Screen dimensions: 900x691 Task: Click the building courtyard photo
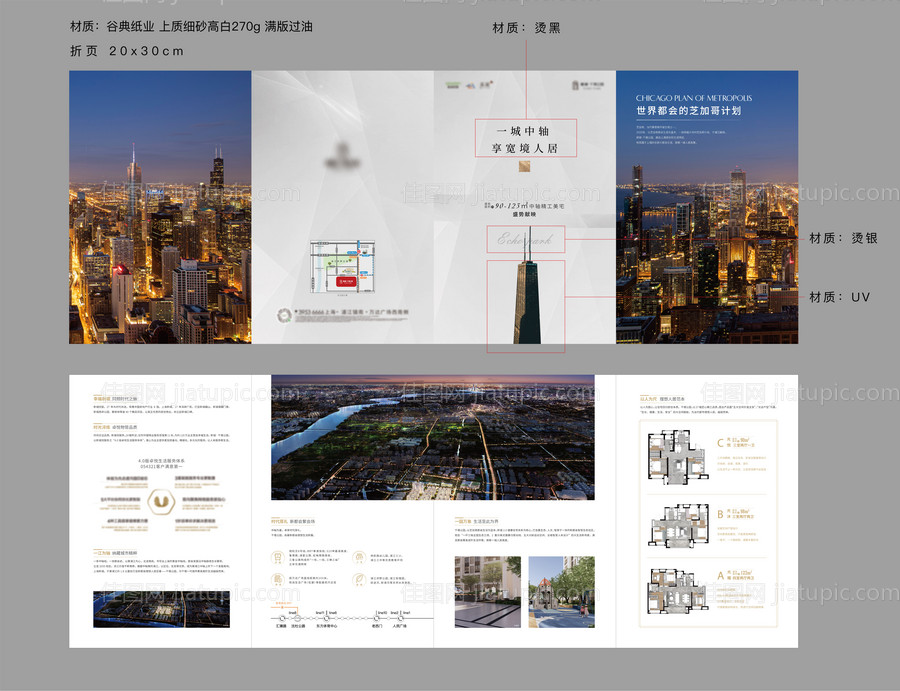click(487, 591)
